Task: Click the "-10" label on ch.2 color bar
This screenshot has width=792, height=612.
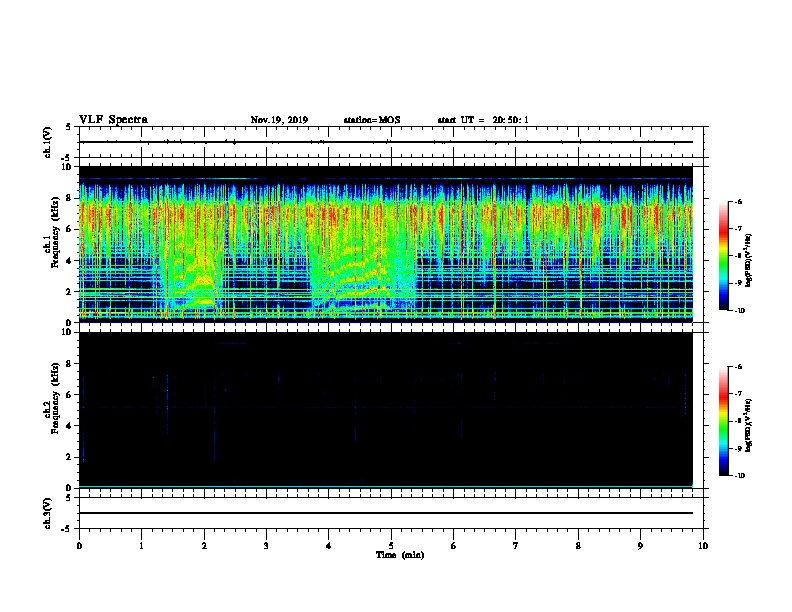Action: click(x=739, y=476)
